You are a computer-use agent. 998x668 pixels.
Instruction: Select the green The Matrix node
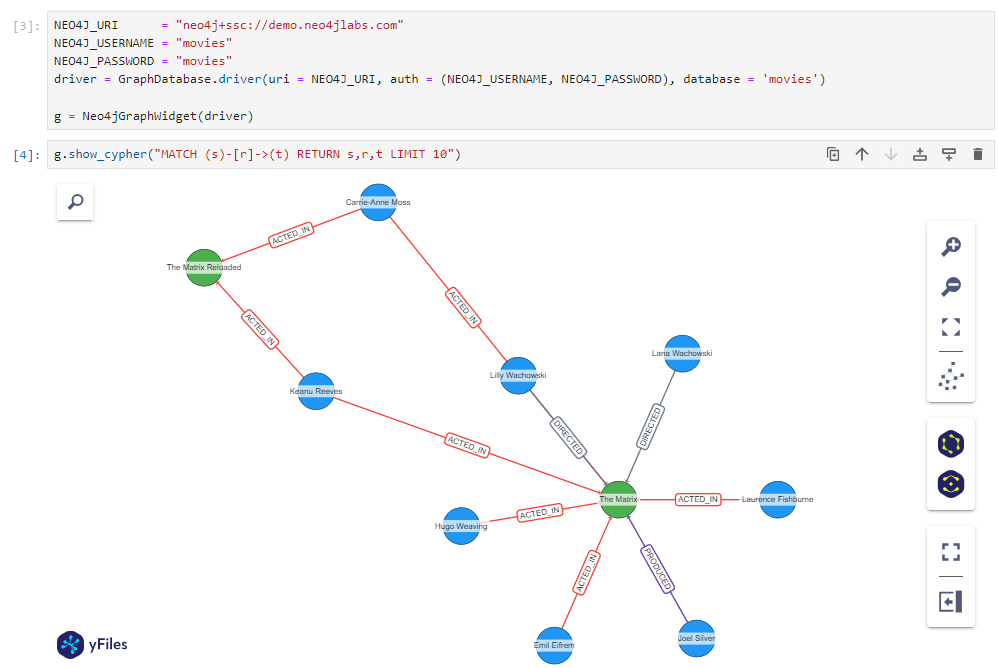click(x=618, y=500)
